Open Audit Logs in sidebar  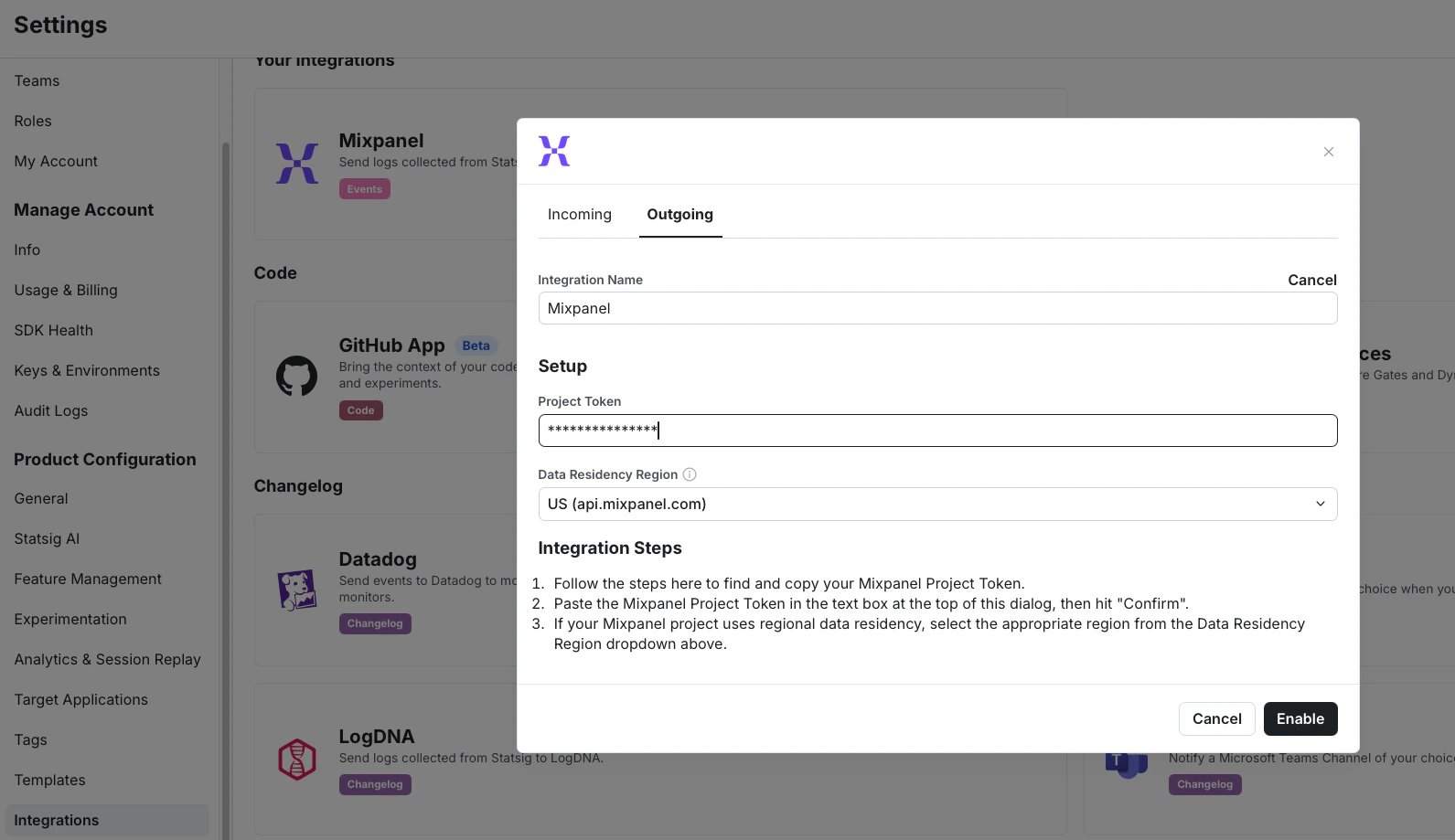[x=51, y=410]
